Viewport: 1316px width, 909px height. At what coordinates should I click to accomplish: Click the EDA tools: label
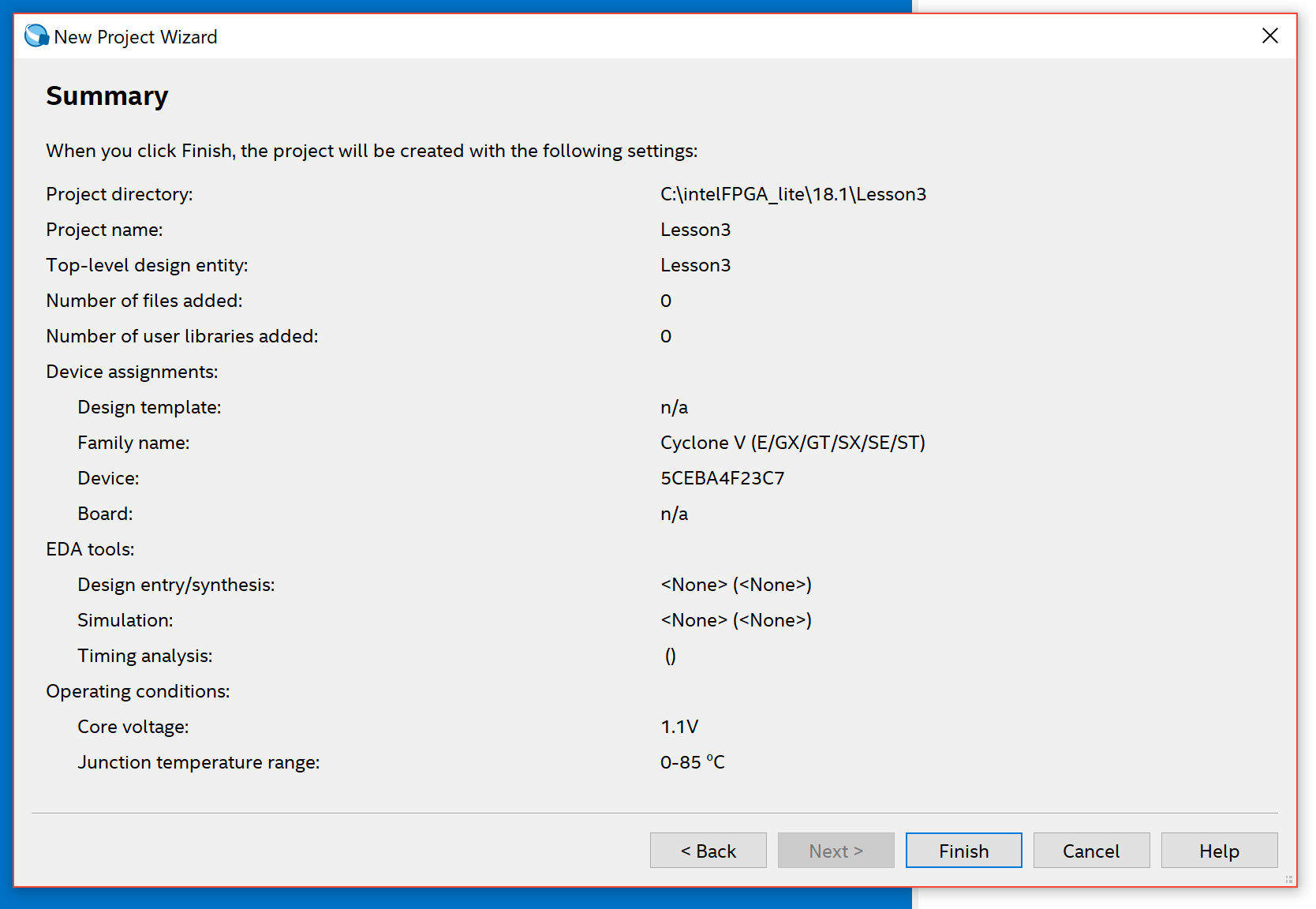tap(90, 549)
